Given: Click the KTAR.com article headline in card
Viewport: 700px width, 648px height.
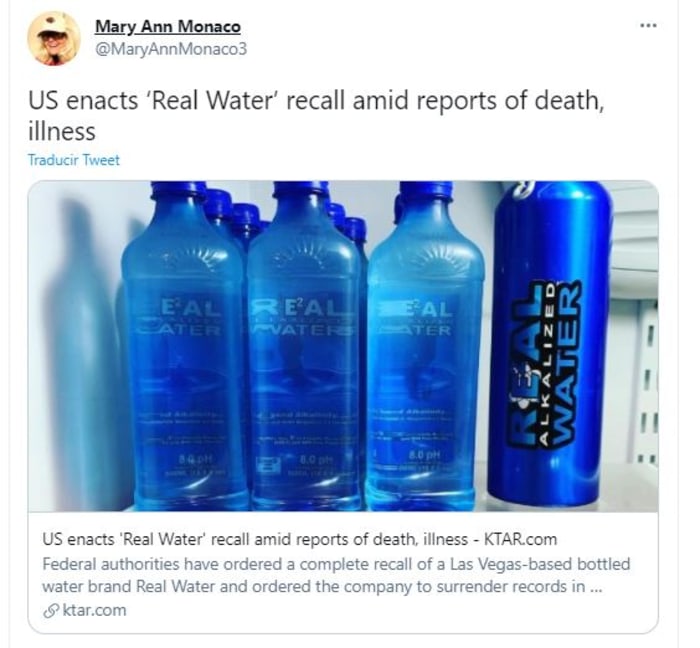Looking at the screenshot, I should coord(300,539).
